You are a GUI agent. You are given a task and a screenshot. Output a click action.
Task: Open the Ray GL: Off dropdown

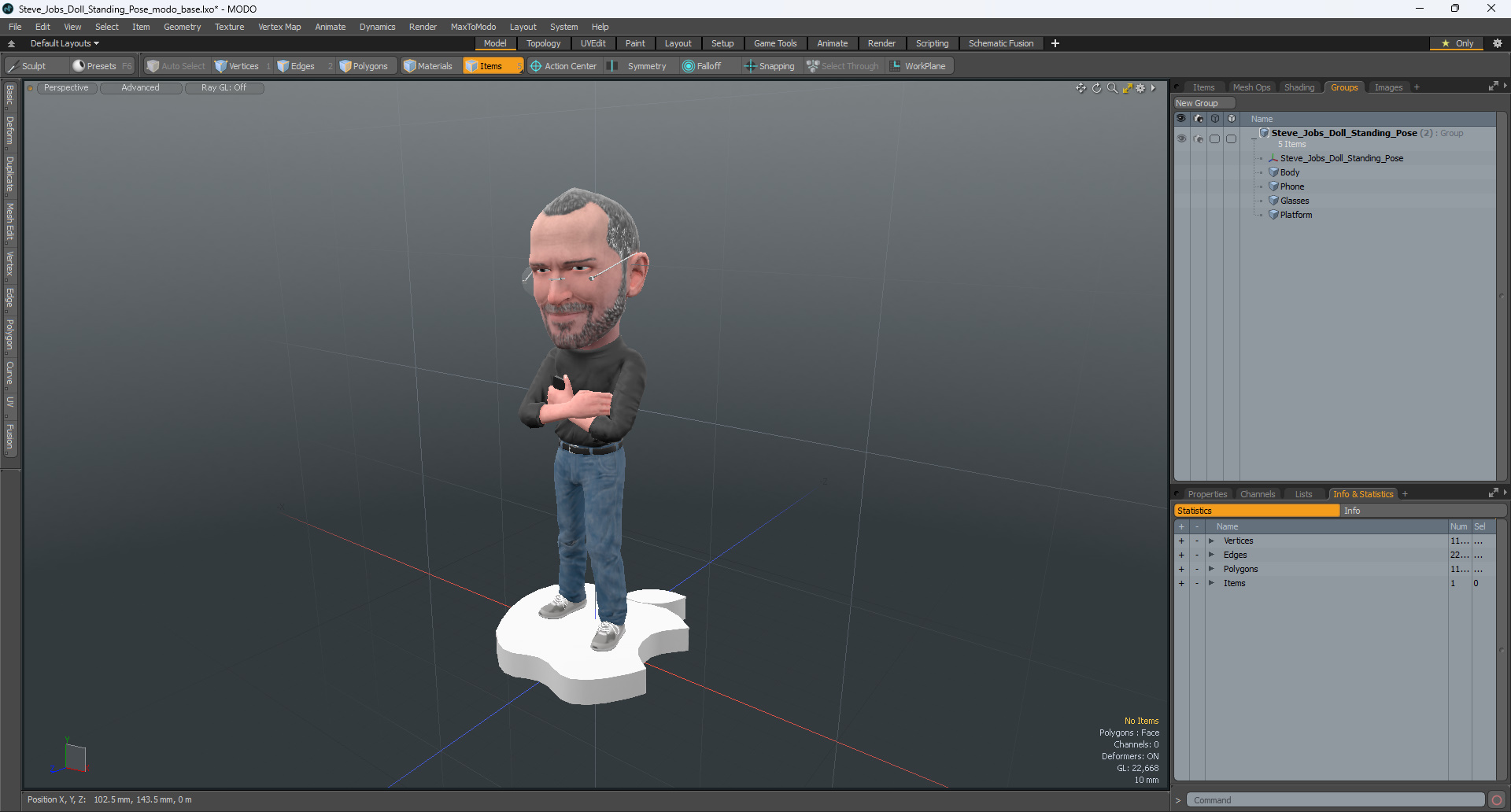tap(224, 88)
